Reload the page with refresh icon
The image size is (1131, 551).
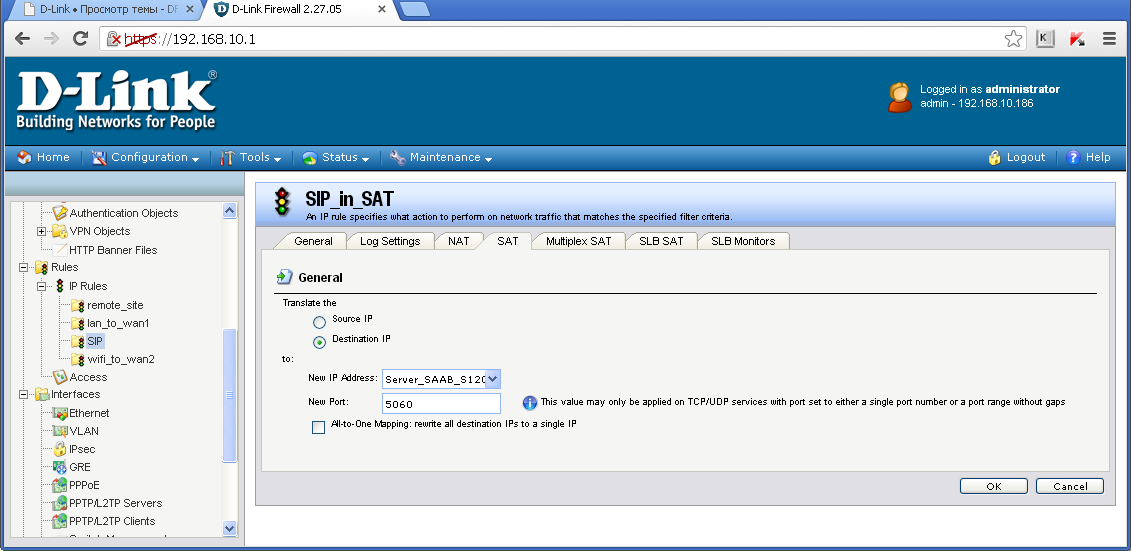[80, 39]
